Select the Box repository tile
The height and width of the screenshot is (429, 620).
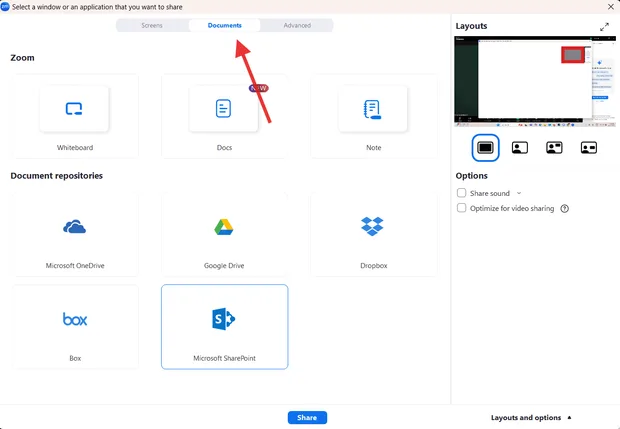tap(75, 327)
